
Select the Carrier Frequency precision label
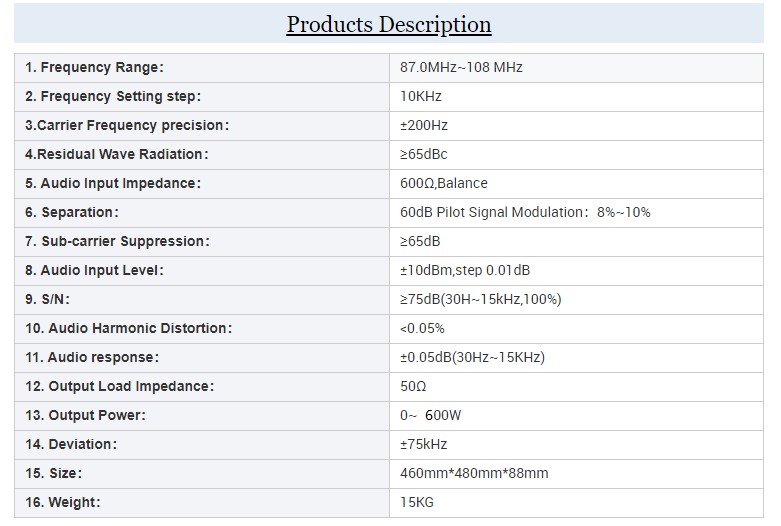click(x=127, y=126)
